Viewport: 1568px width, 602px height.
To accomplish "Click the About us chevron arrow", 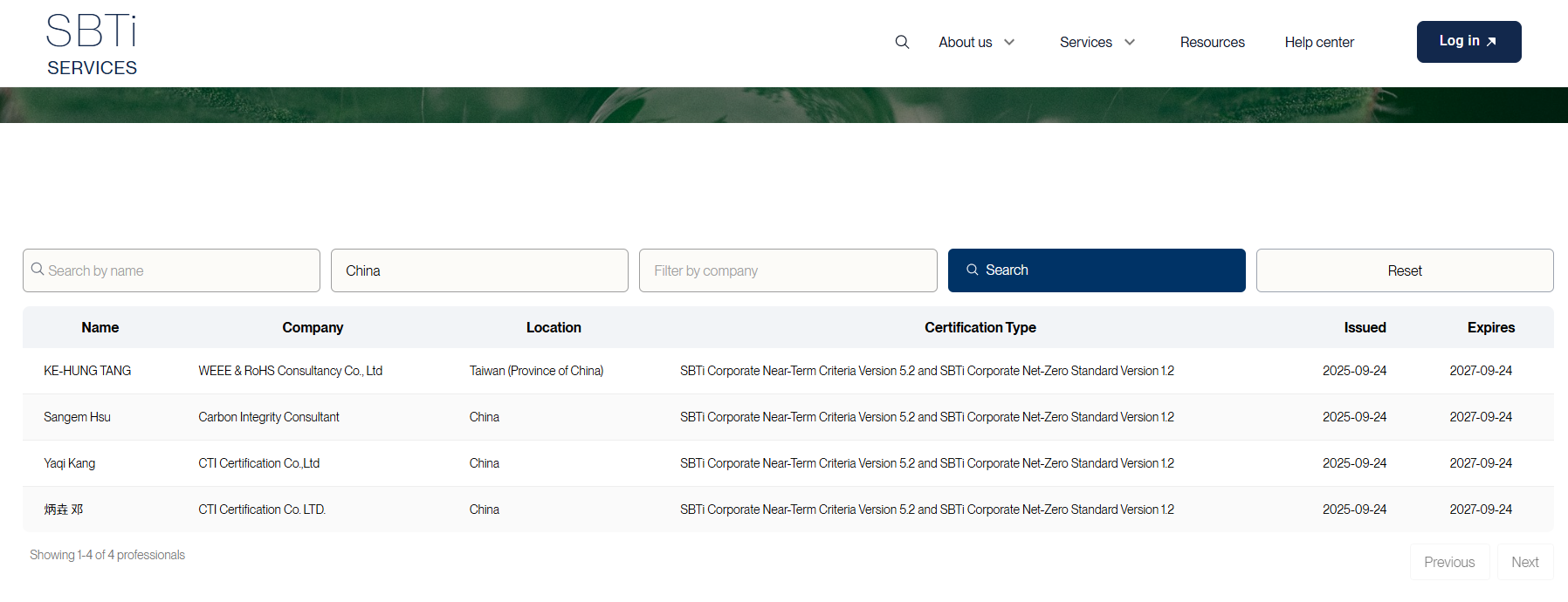I will tap(1009, 42).
